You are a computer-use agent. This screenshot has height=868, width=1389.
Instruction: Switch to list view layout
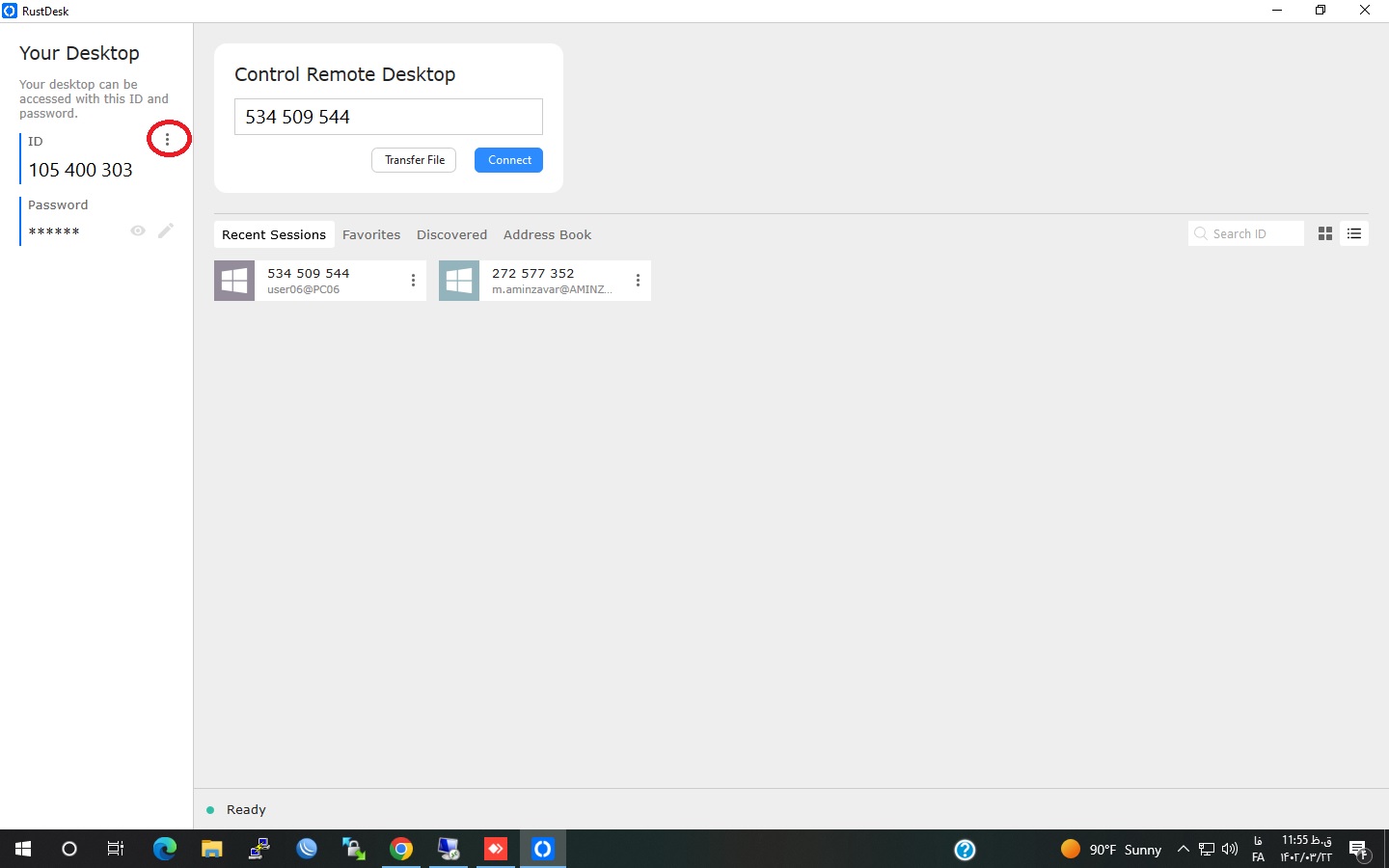tap(1354, 233)
